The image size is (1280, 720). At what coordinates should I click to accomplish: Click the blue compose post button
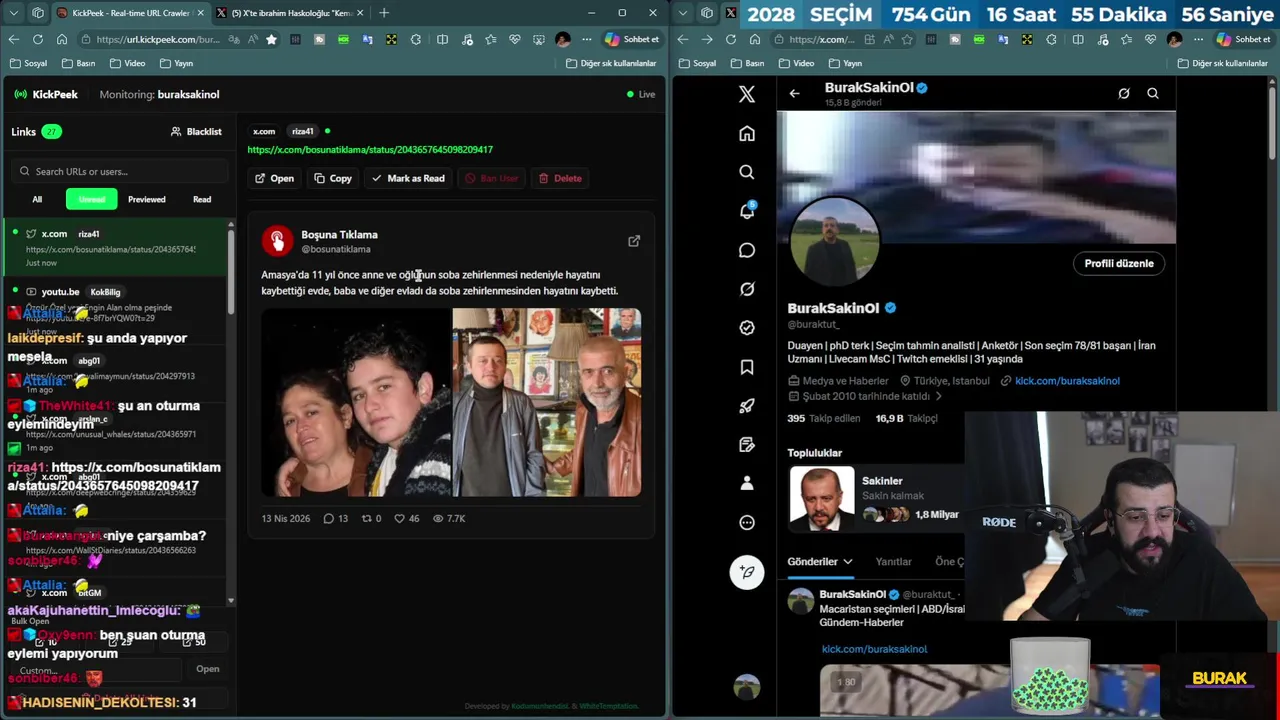pyautogui.click(x=747, y=572)
